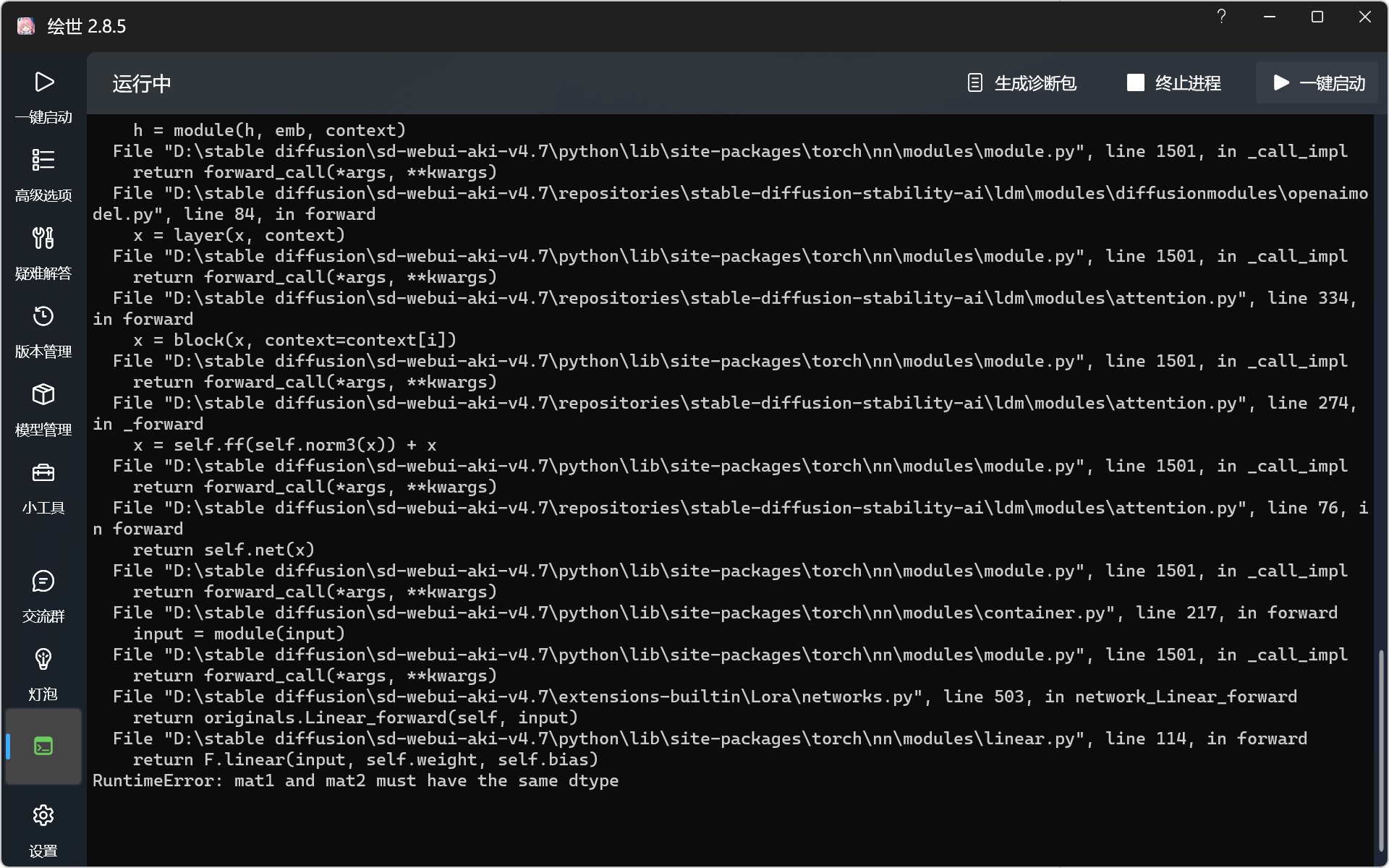Image resolution: width=1389 pixels, height=868 pixels.
Task: Click the container.py line 217 traceback line
Action: [x=725, y=613]
